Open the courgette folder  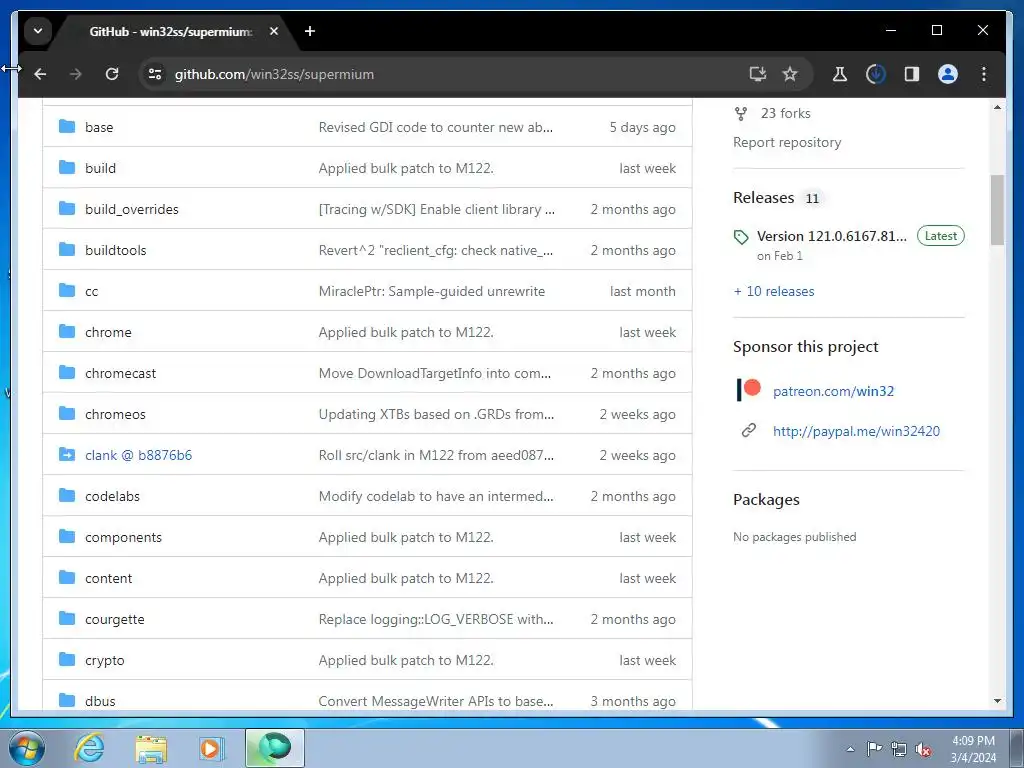pyautogui.click(x=115, y=619)
